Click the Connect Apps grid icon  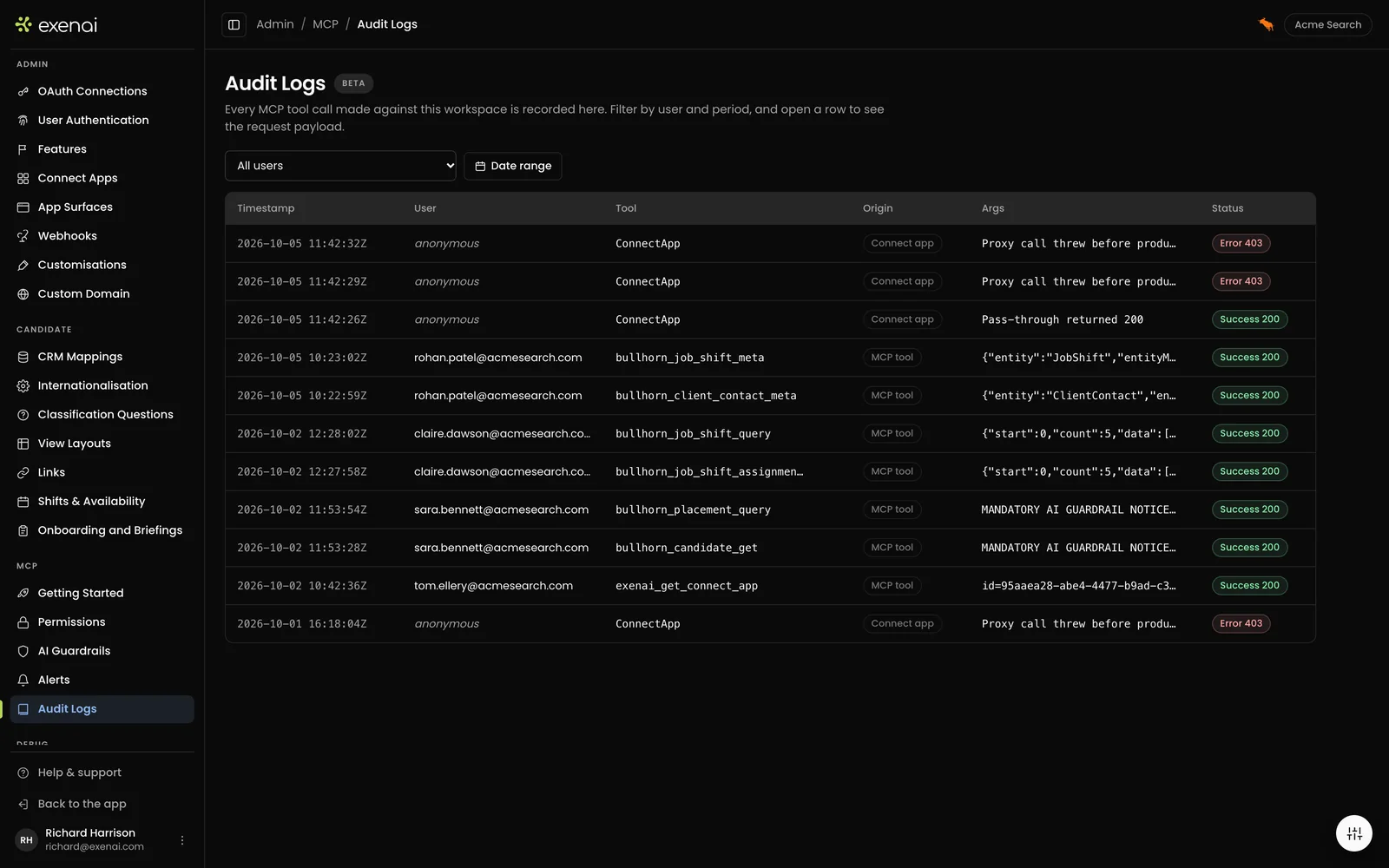tap(23, 178)
